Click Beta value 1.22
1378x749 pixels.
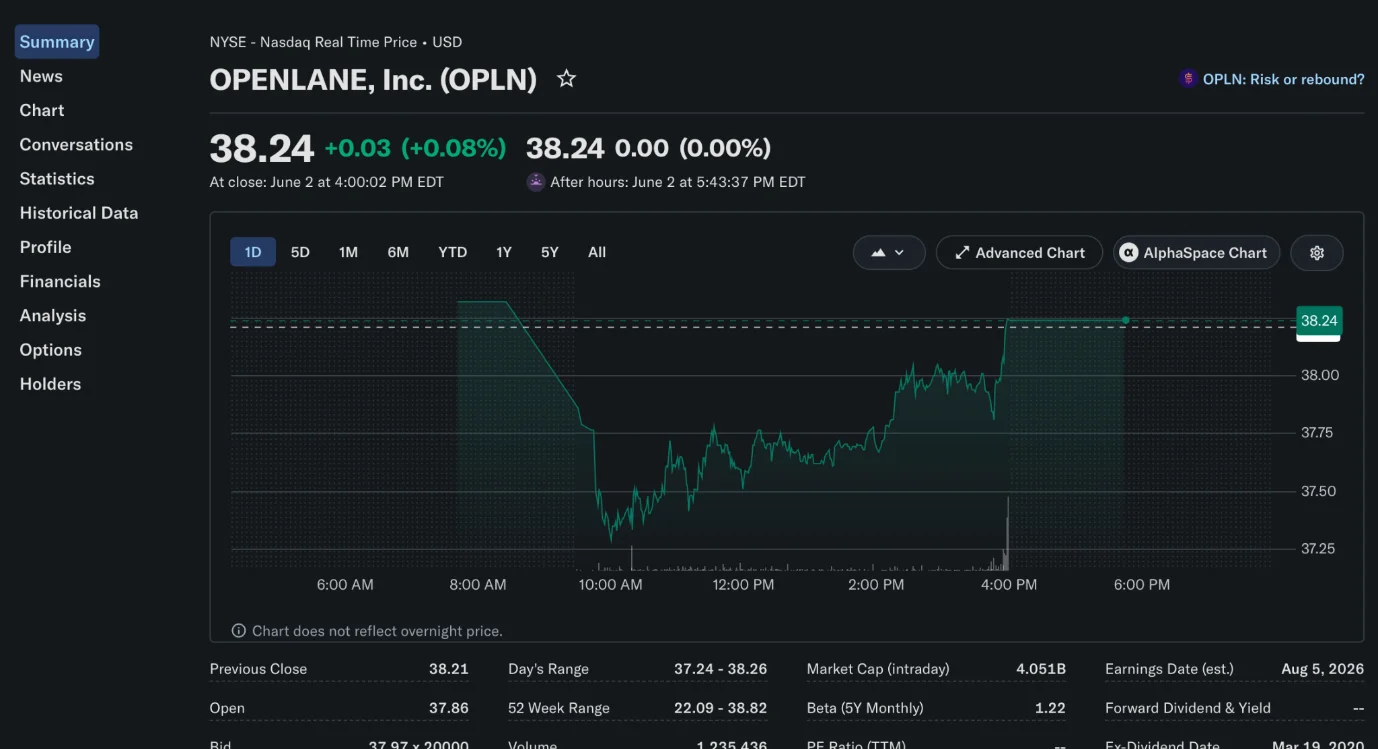pyautogui.click(x=1050, y=708)
